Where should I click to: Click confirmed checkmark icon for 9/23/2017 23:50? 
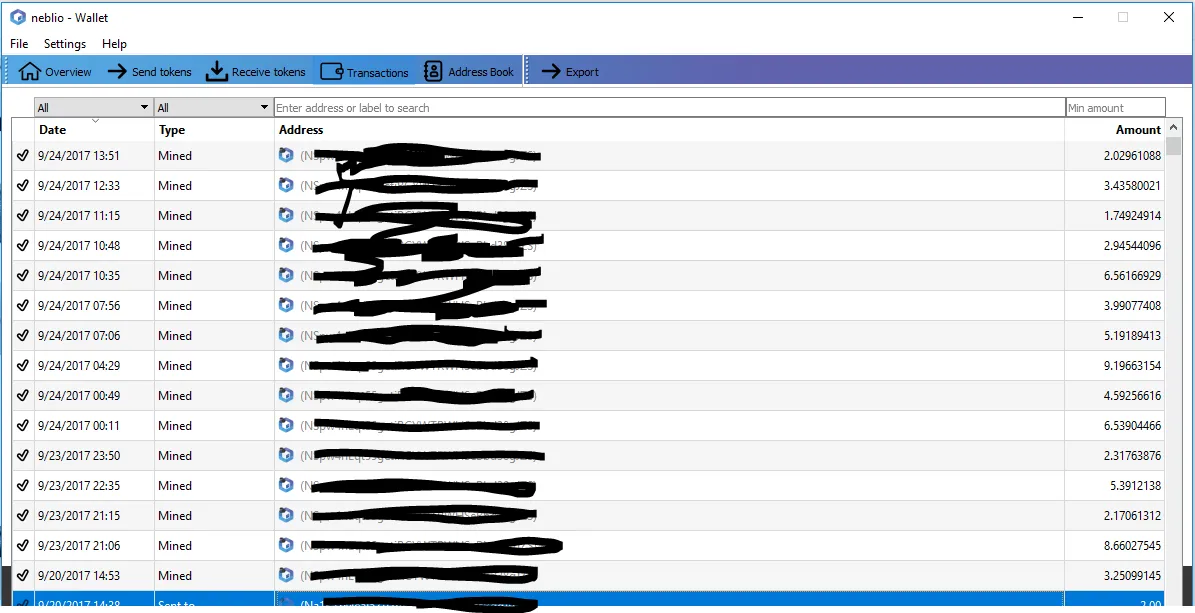point(23,455)
